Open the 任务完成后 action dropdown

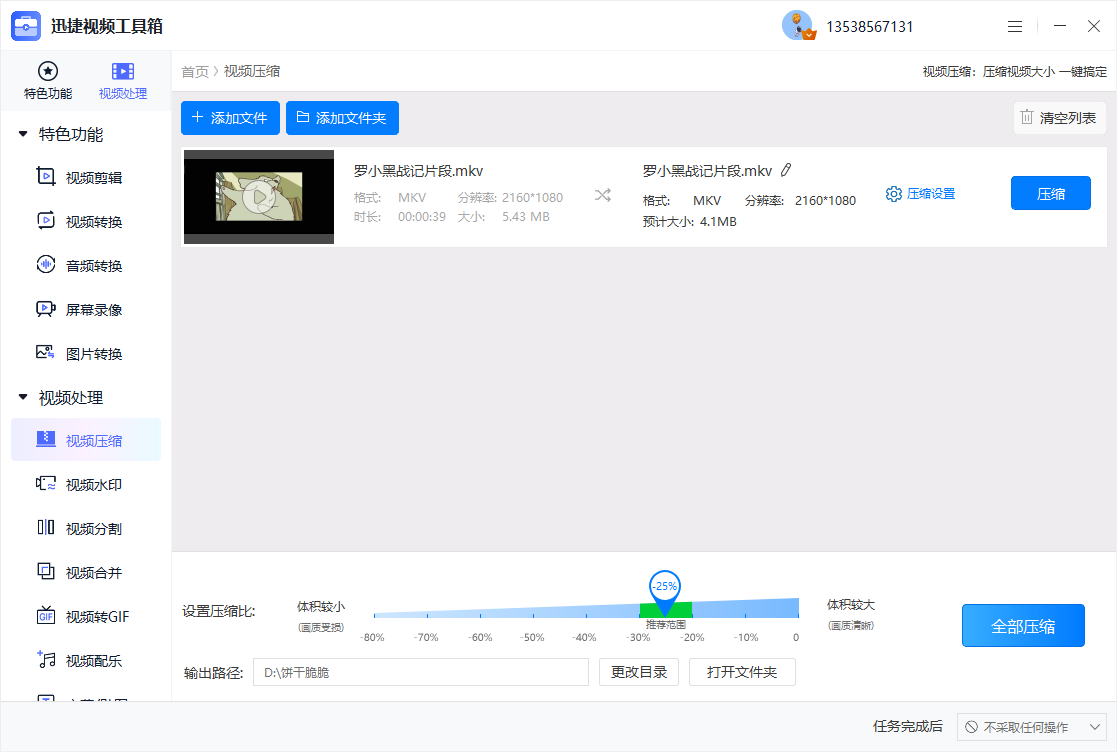point(1031,727)
